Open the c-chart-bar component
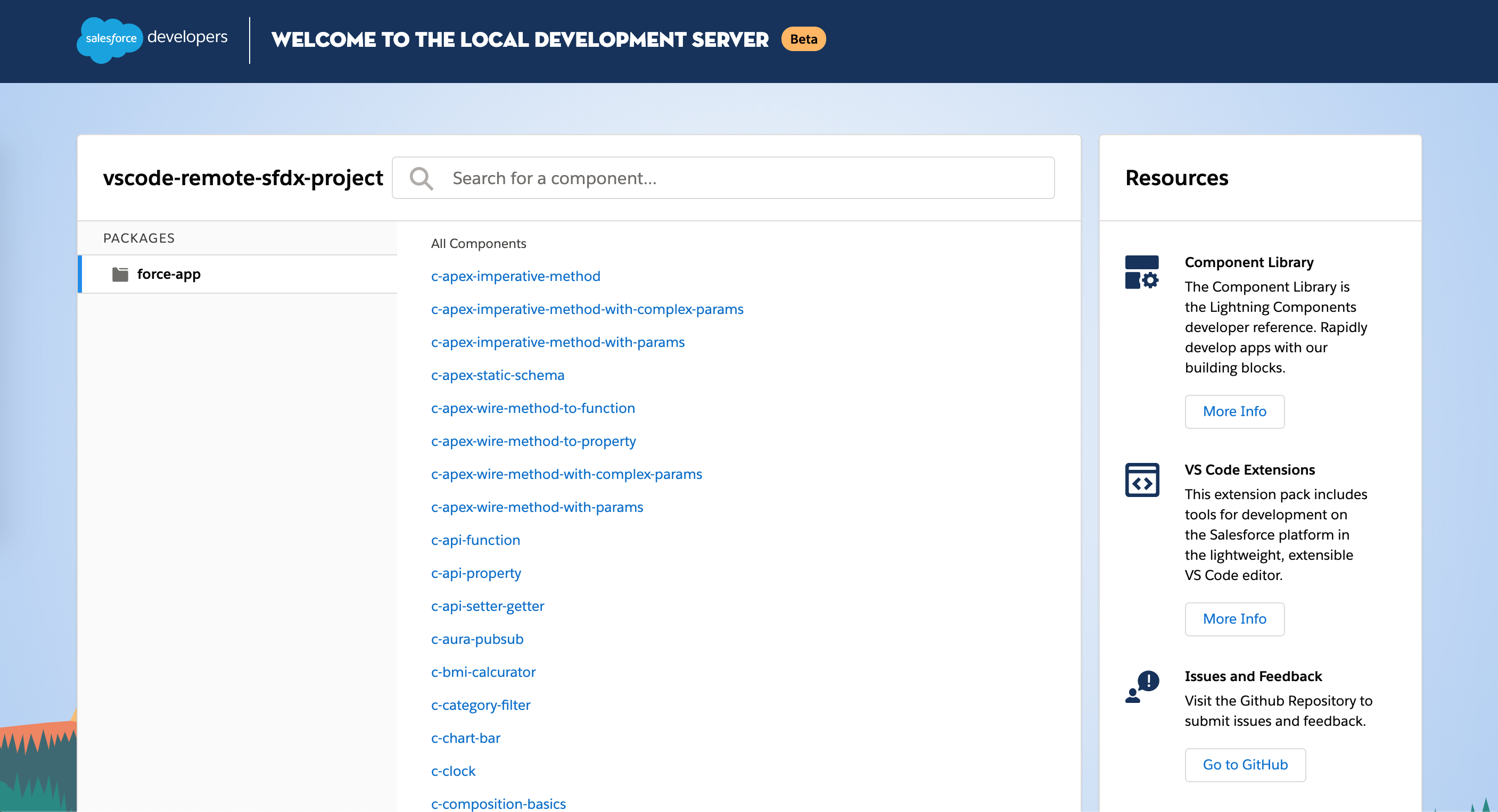Screen dimensions: 1498x812 coord(465,738)
